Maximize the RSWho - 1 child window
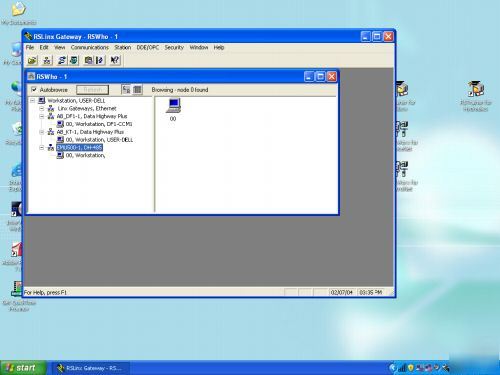 (320, 77)
